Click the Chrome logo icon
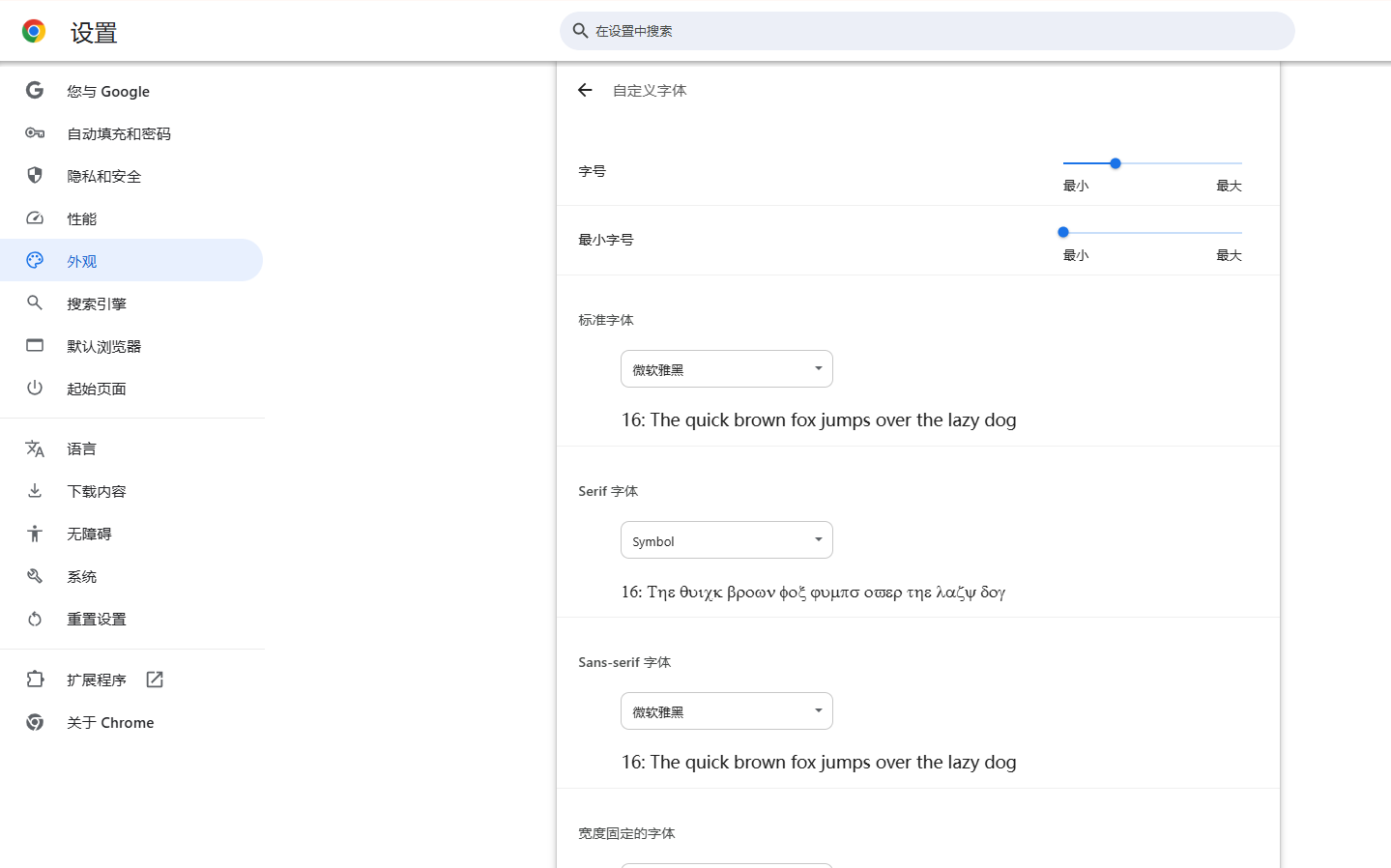This screenshot has height=868, width=1391. pyautogui.click(x=34, y=32)
